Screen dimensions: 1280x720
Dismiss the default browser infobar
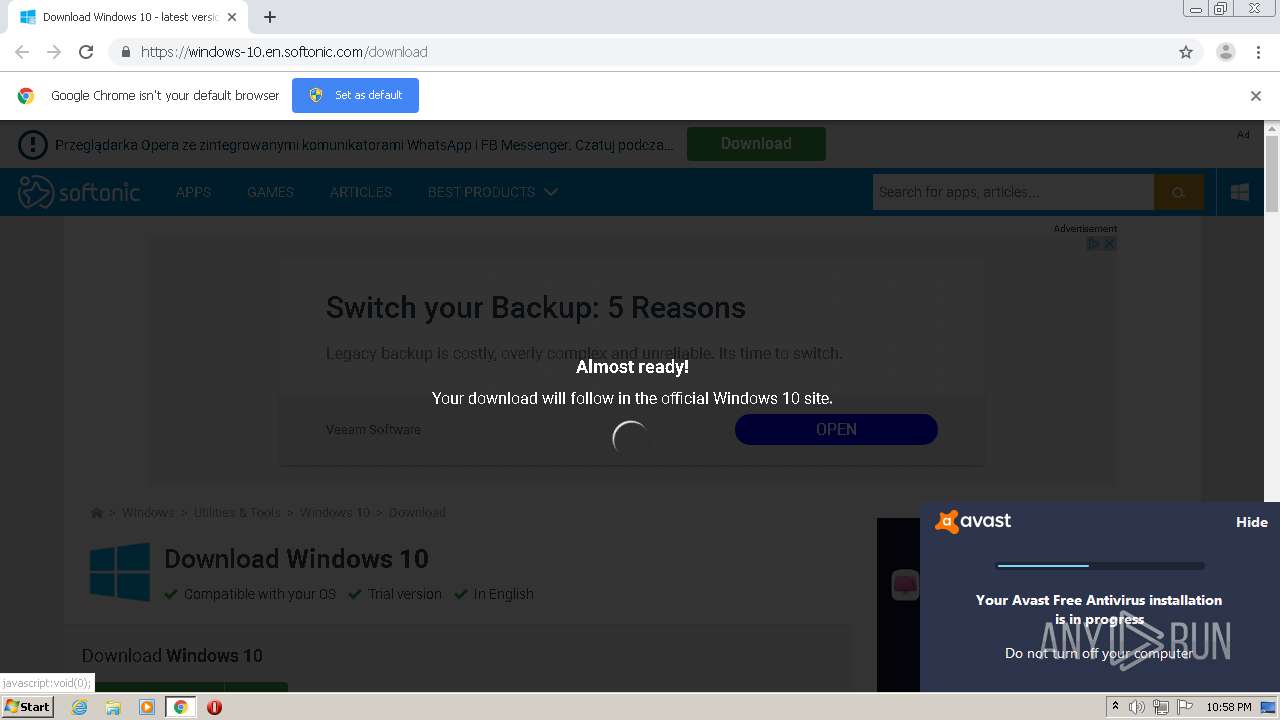point(1256,96)
